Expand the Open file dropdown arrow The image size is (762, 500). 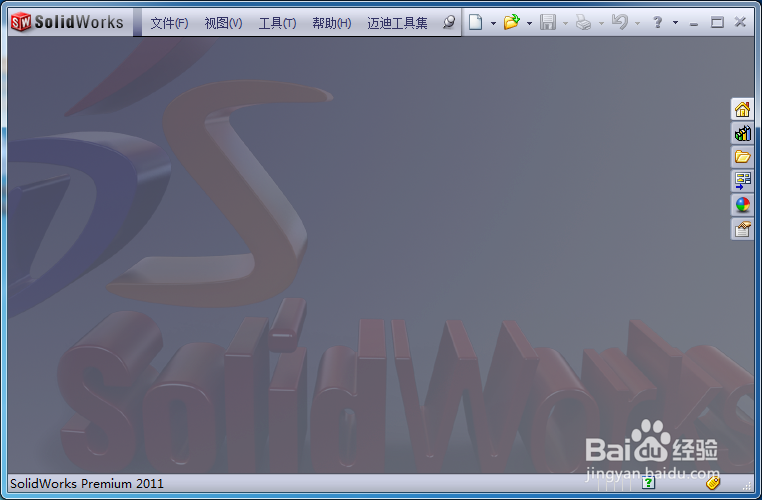click(529, 23)
